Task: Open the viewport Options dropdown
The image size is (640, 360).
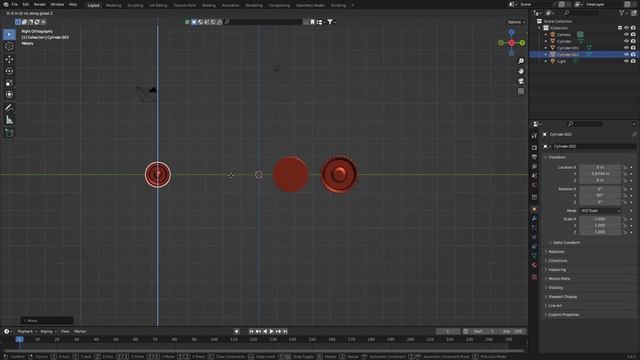Action: click(516, 22)
